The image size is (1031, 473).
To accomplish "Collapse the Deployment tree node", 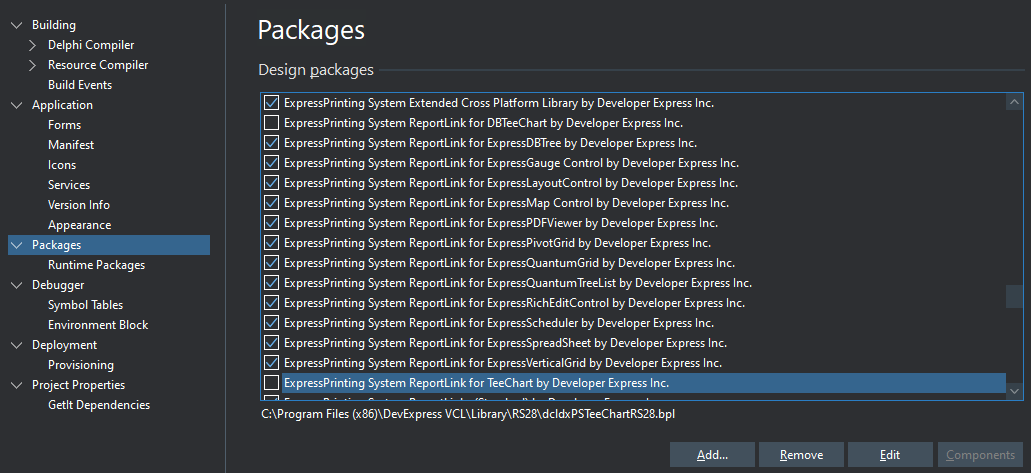I will (17, 345).
